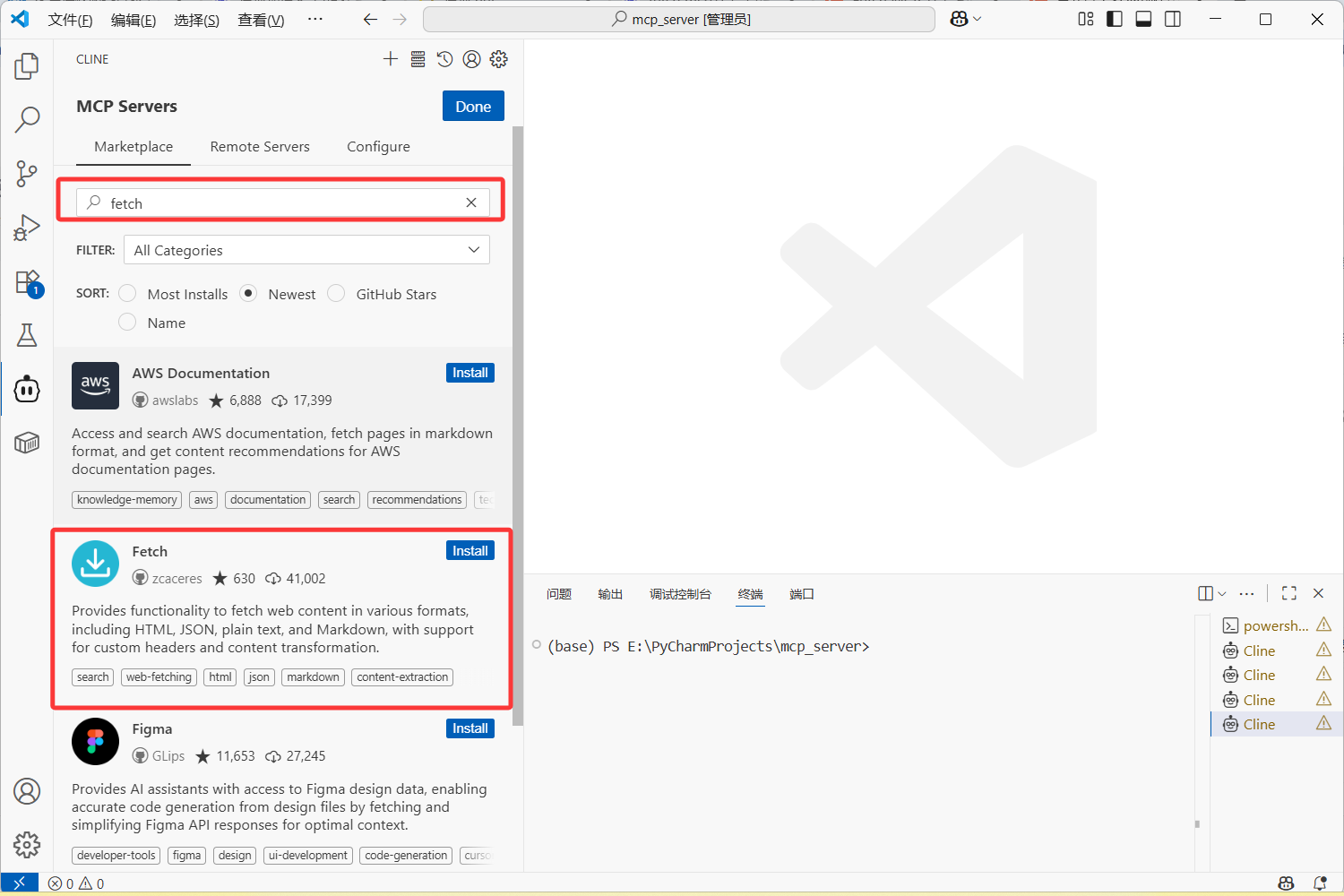The height and width of the screenshot is (896, 1344).
Task: Toggle the bottom panel layout icon
Action: point(1143,19)
